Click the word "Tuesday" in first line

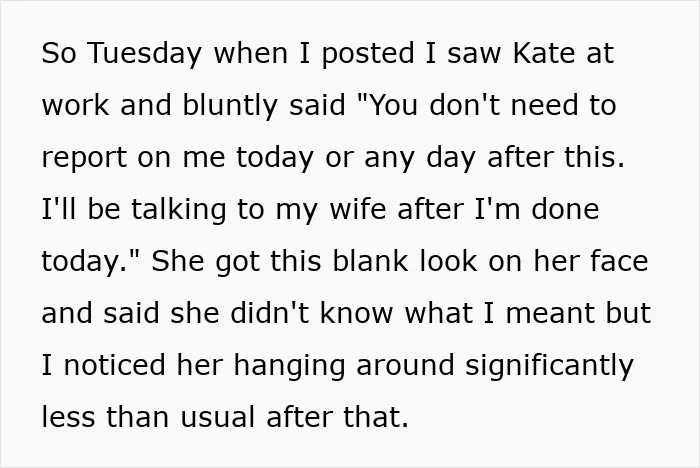(146, 55)
